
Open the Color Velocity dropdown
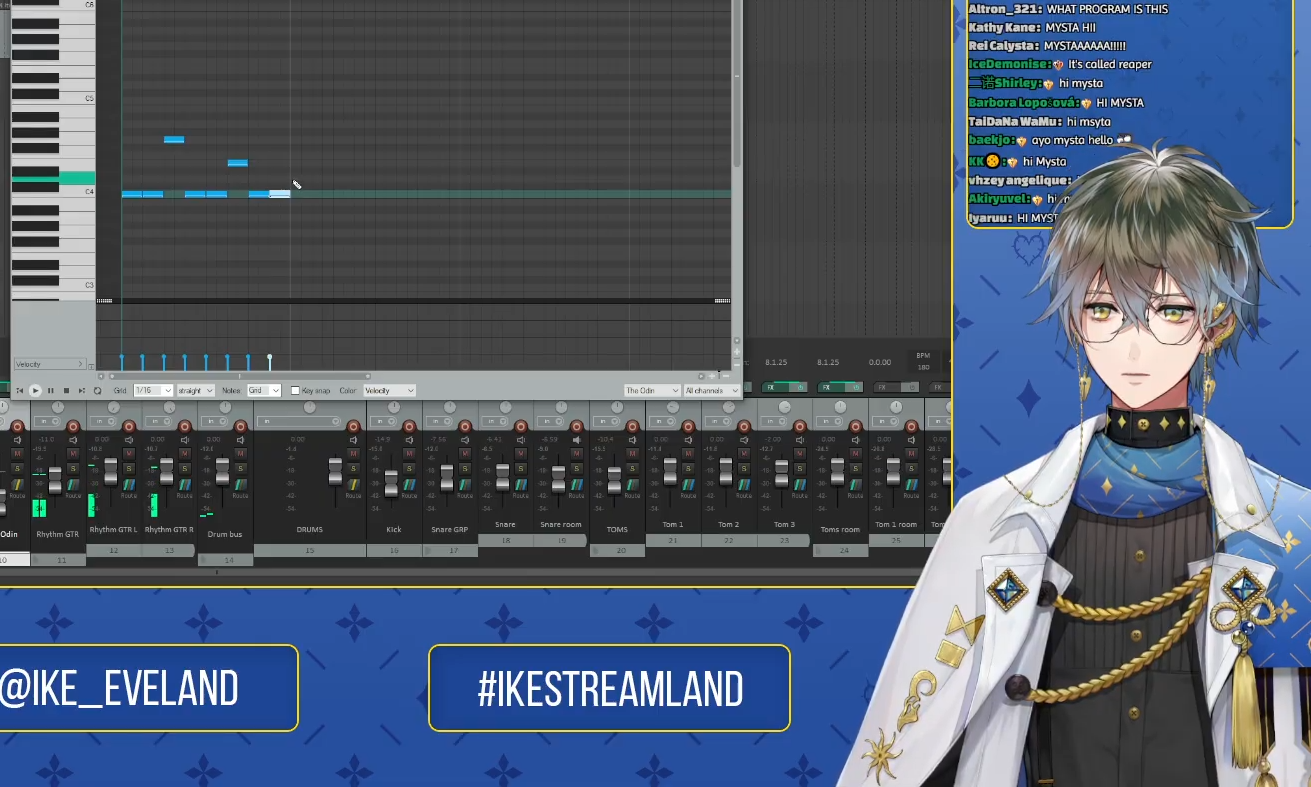click(x=389, y=390)
